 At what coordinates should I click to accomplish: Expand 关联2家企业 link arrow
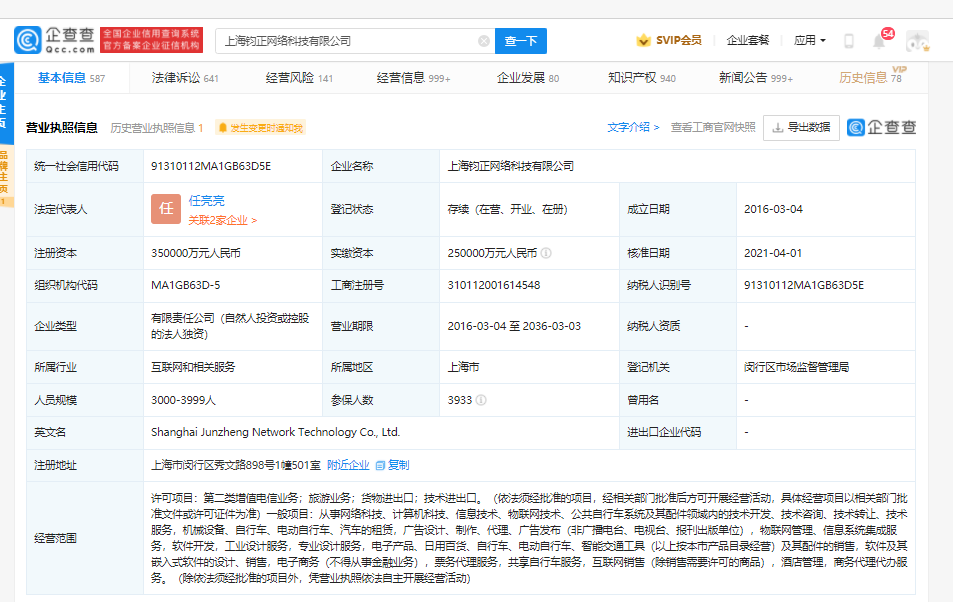[254, 220]
